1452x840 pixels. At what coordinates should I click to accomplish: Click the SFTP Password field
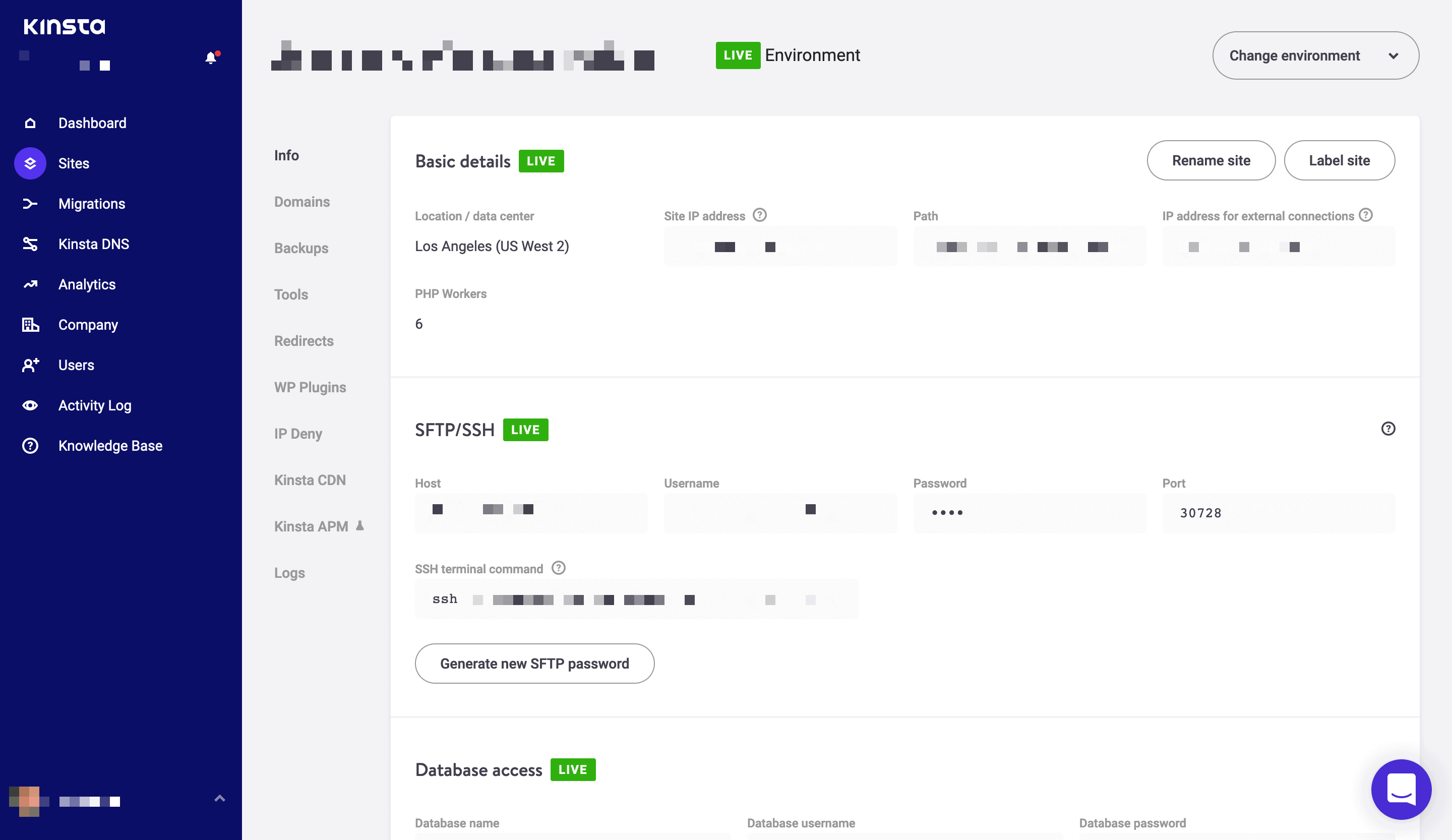(1030, 513)
